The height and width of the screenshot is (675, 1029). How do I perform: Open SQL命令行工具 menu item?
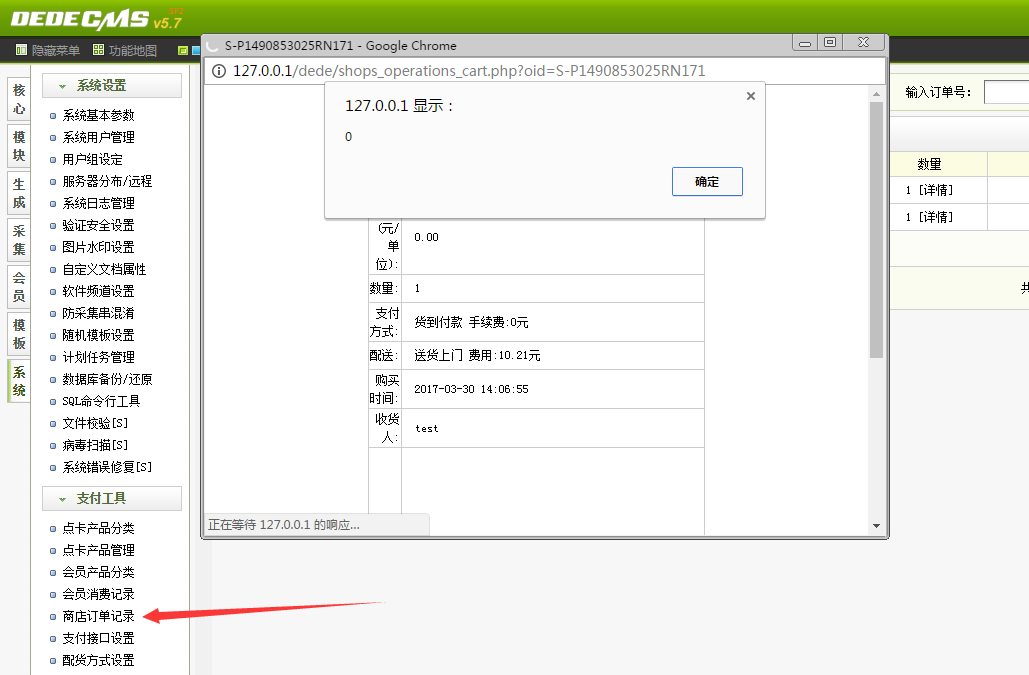click(101, 401)
